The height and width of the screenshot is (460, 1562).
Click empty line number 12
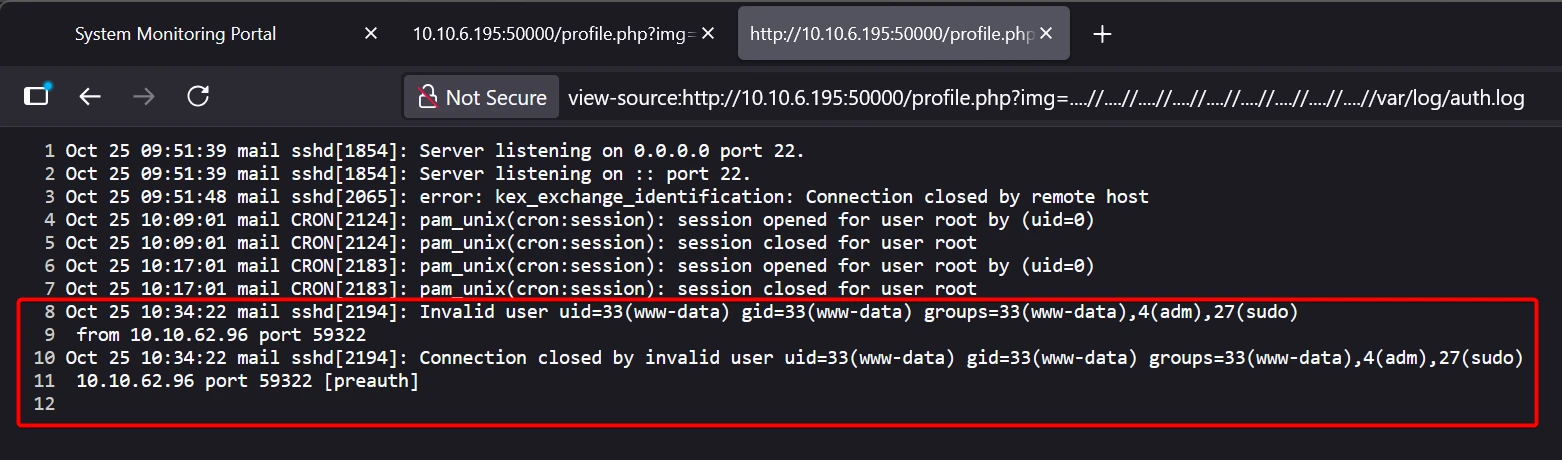44,404
